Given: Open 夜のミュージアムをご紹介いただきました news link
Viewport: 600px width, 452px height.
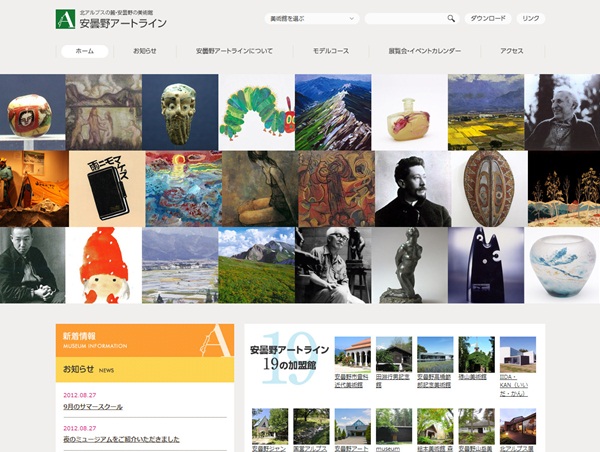Looking at the screenshot, I should click(x=121, y=439).
